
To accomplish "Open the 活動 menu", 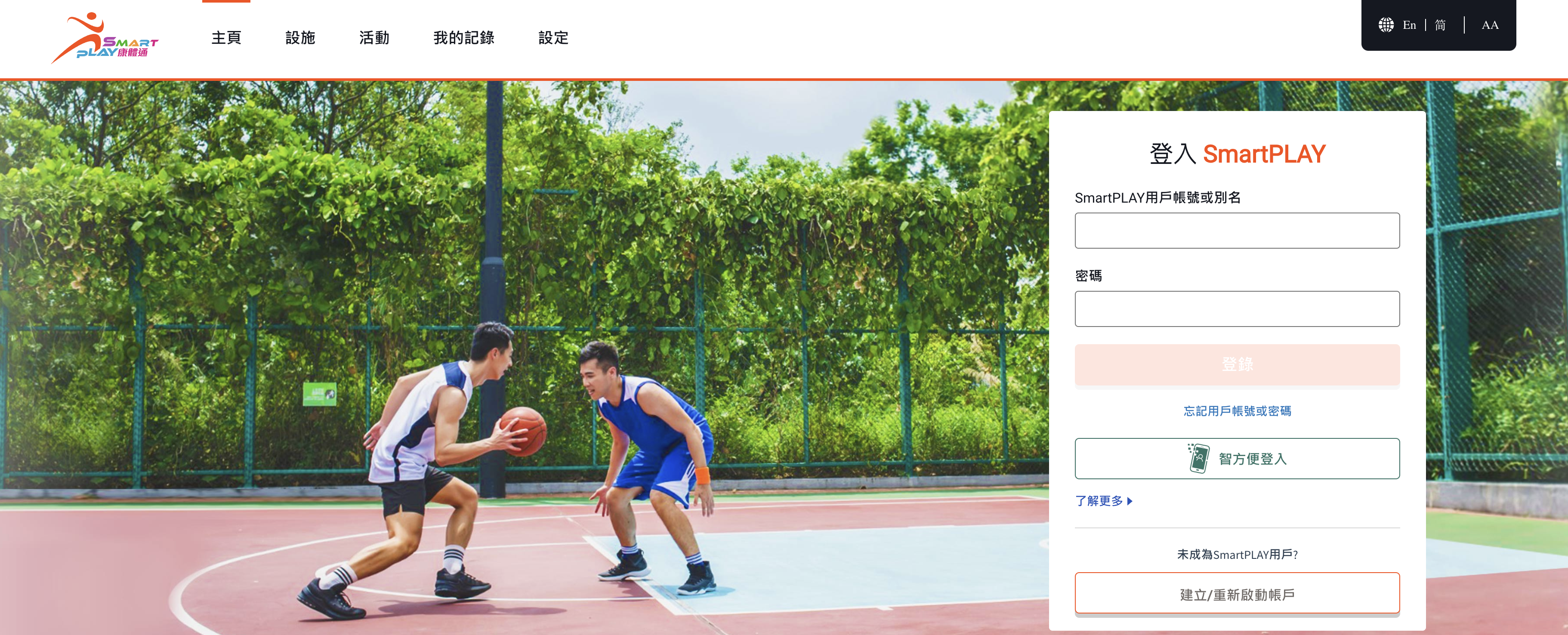I will pyautogui.click(x=374, y=38).
